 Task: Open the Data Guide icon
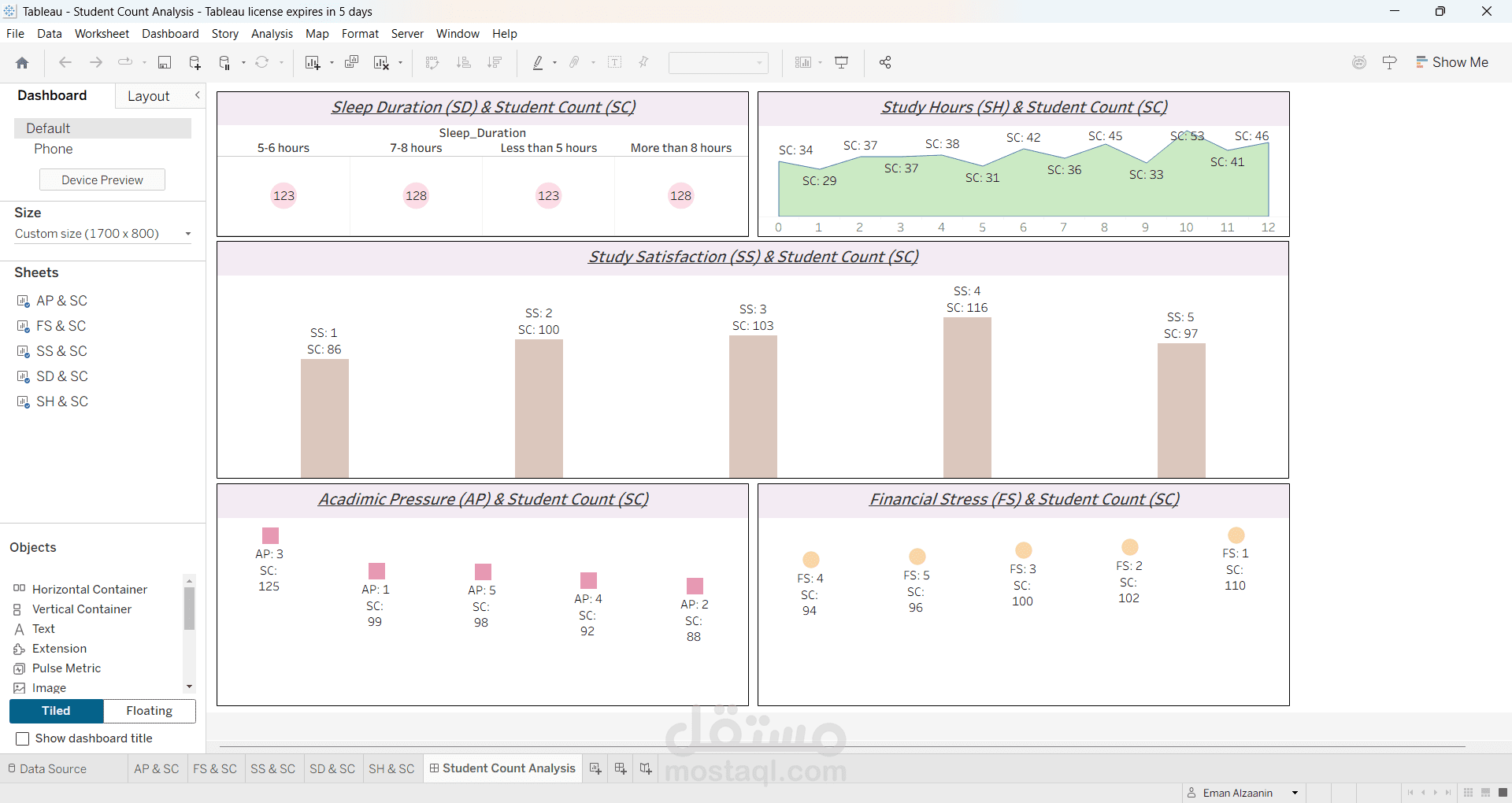click(x=1390, y=62)
